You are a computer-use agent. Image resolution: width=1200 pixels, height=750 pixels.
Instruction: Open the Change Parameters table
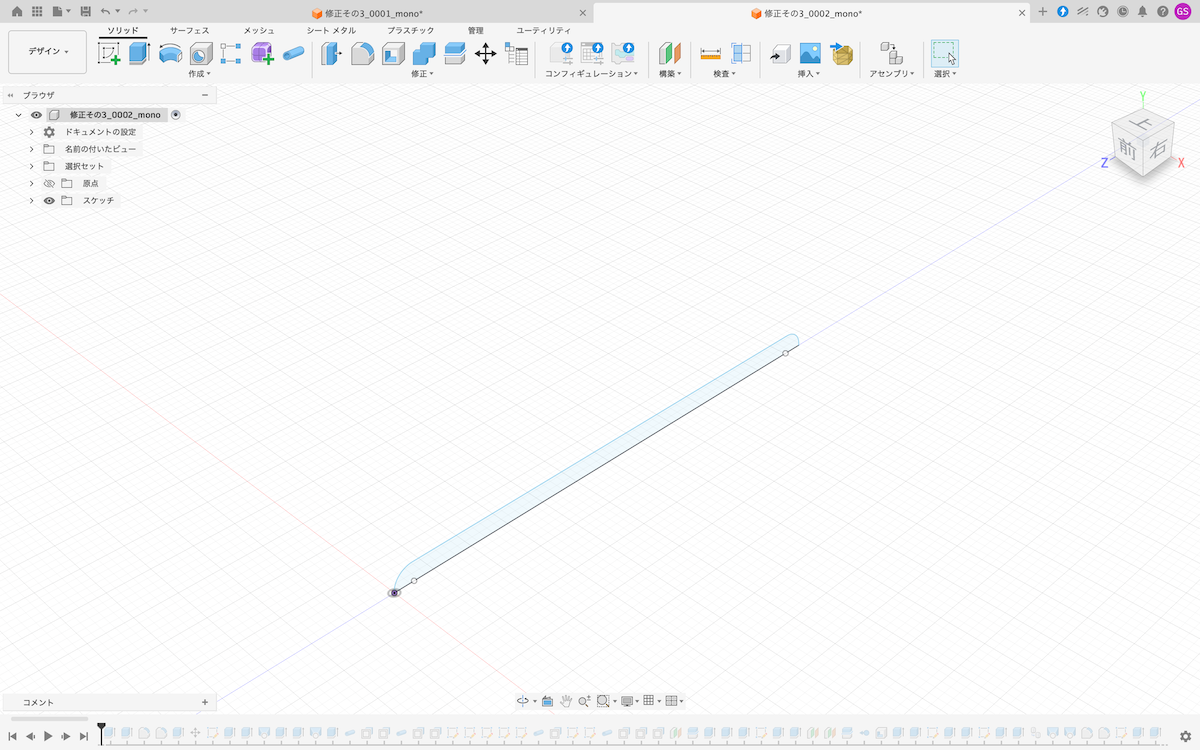(516, 53)
